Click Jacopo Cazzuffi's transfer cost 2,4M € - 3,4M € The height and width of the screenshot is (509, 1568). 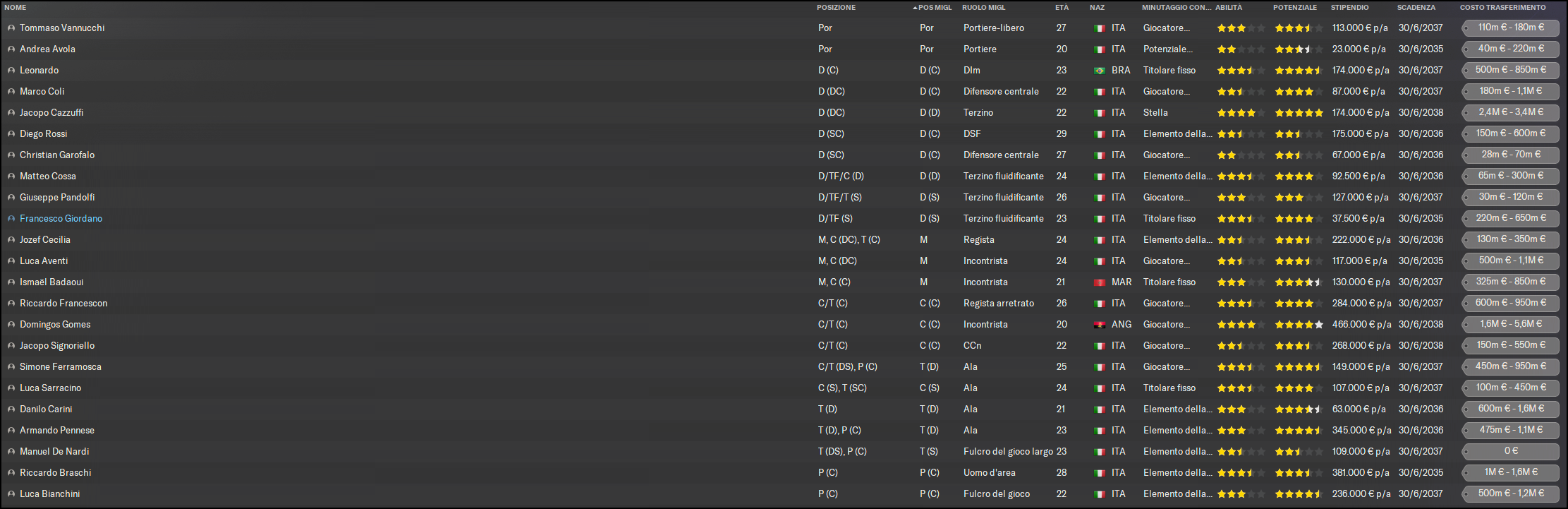click(1511, 113)
